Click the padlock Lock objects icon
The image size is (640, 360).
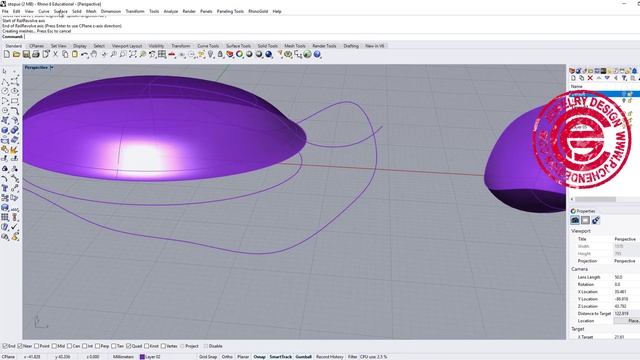point(220,54)
